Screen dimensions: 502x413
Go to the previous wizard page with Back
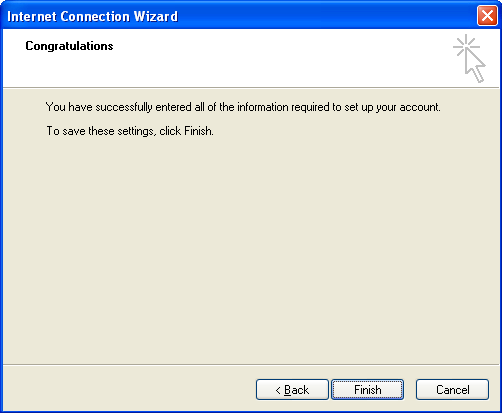click(x=292, y=389)
